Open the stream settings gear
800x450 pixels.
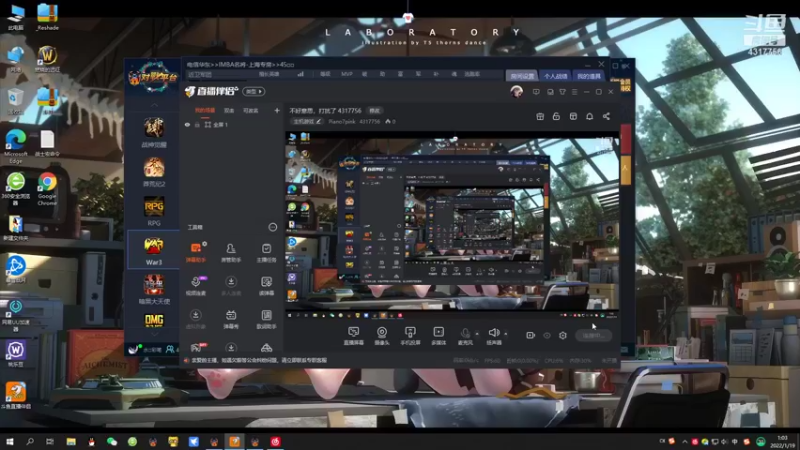tap(563, 335)
